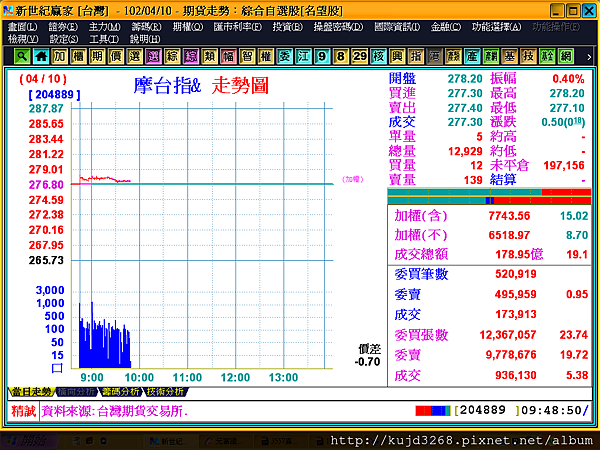Open the 設定(S) menu
Image resolution: width=600 pixels, height=450 pixels.
pyautogui.click(x=64, y=39)
